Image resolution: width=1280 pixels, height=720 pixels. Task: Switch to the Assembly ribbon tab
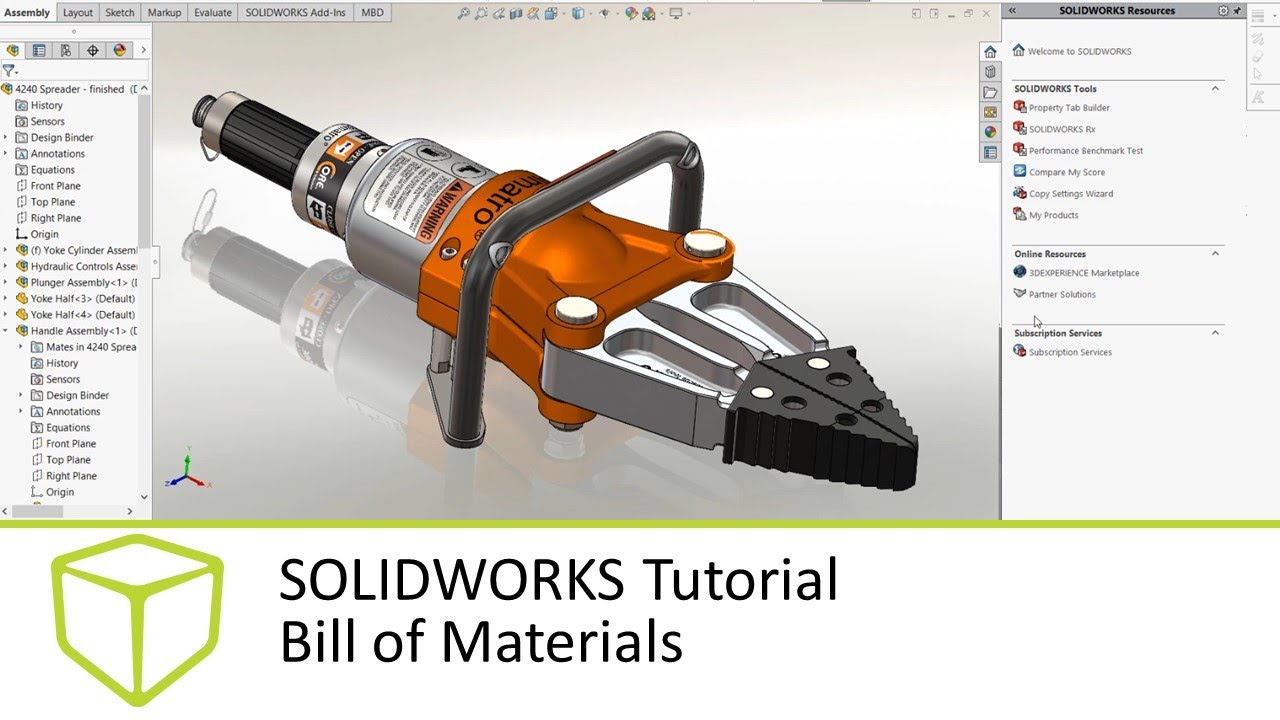tap(27, 13)
